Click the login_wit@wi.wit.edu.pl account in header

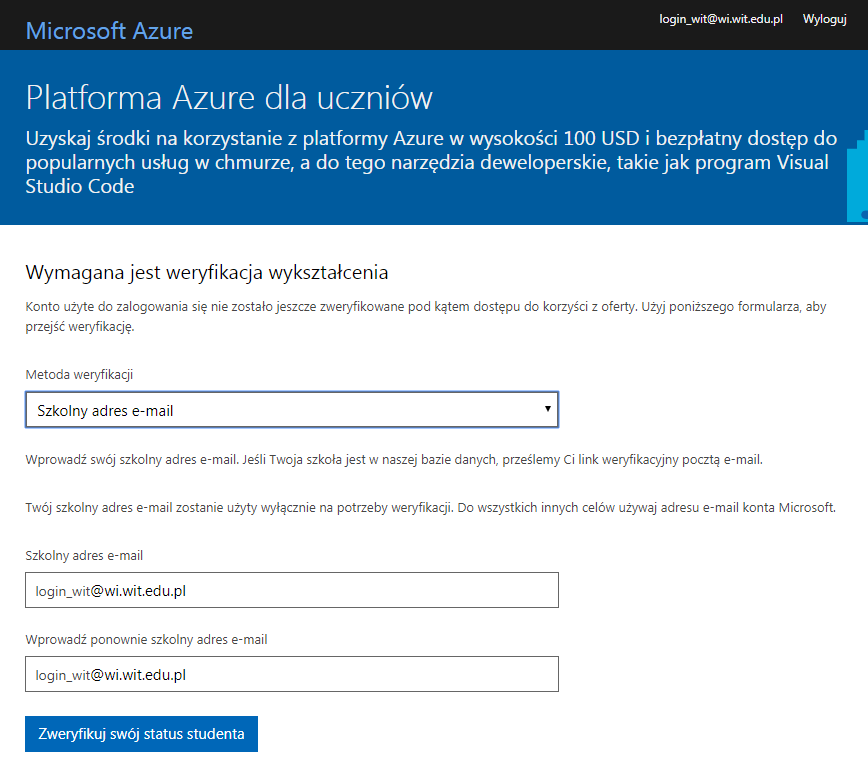tap(721, 19)
